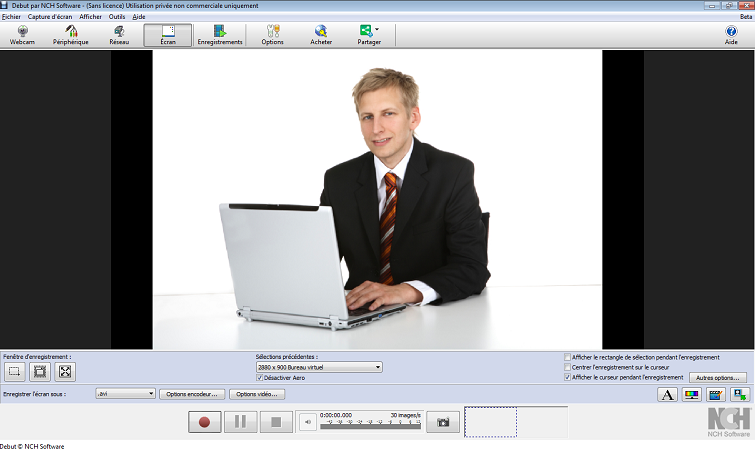Click the Acheter toolbar icon
The image size is (755, 451).
(x=321, y=35)
